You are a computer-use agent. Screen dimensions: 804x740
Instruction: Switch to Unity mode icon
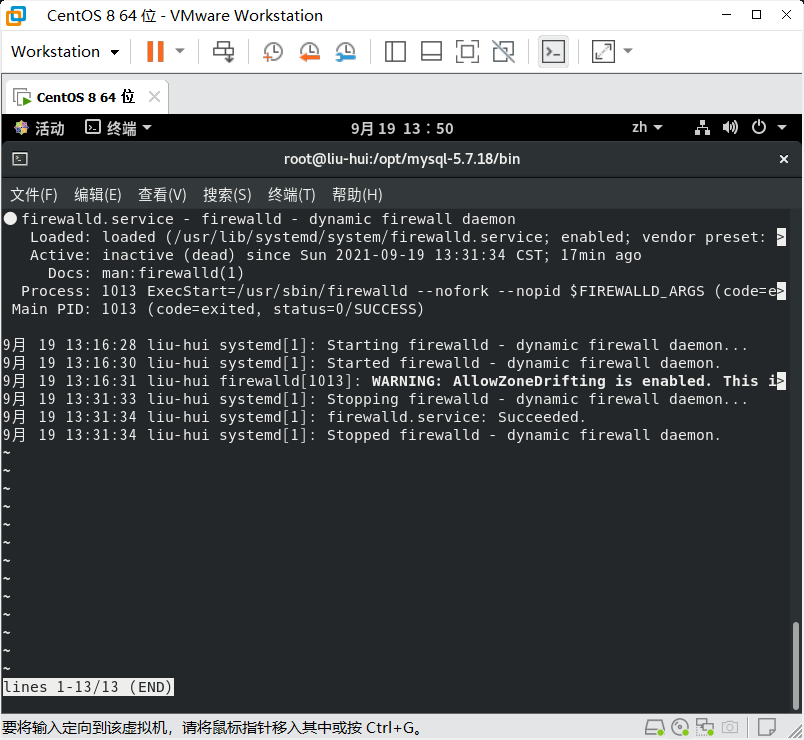(504, 51)
